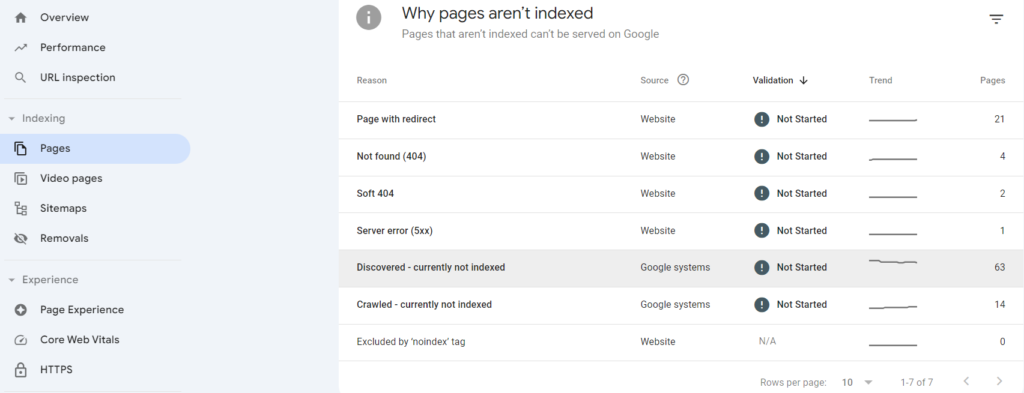
Task: Click the Core Web Vitals gauge icon
Action: point(20,340)
